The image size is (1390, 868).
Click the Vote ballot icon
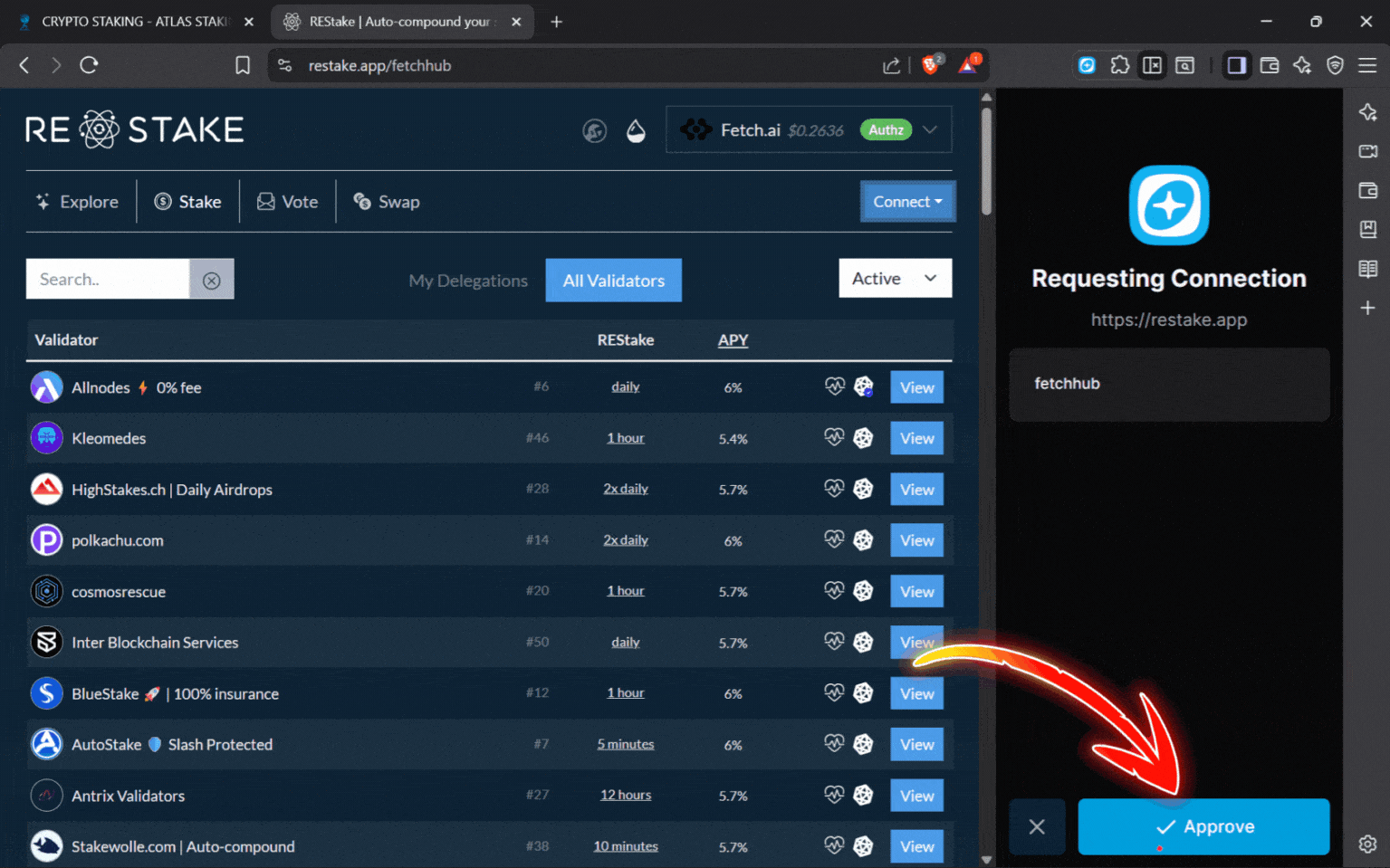[264, 201]
